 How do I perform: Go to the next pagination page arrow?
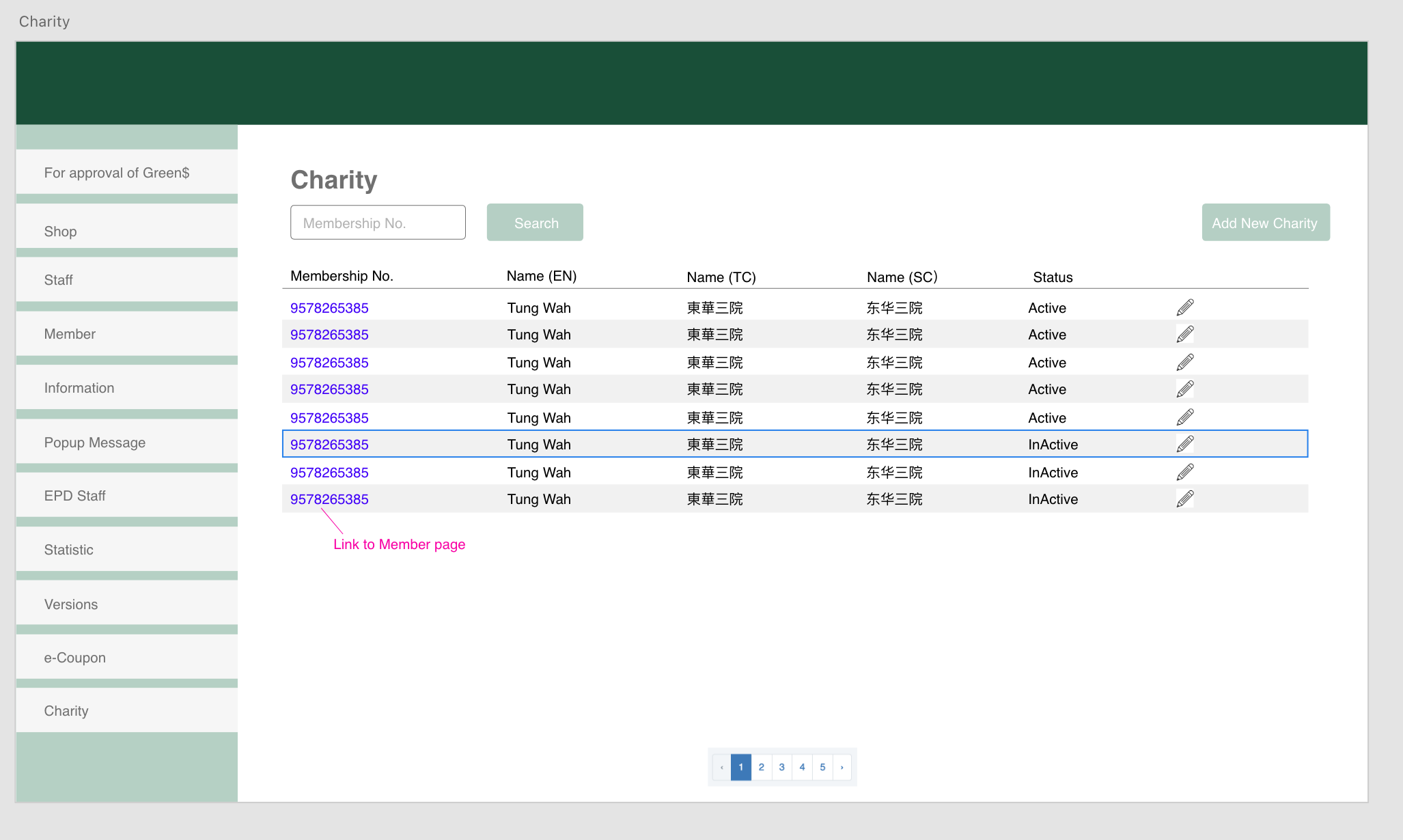(x=842, y=767)
